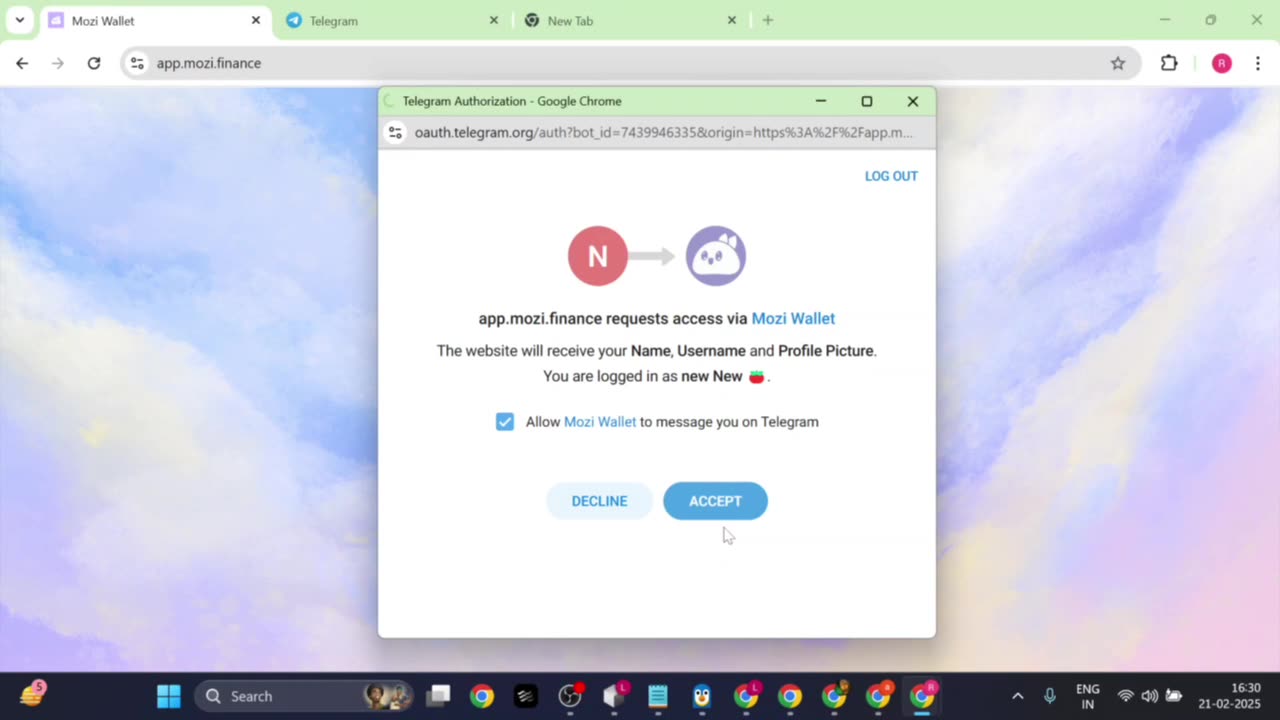Close the Telegram Authorization popup window
Viewport: 1280px width, 720px height.
(913, 101)
